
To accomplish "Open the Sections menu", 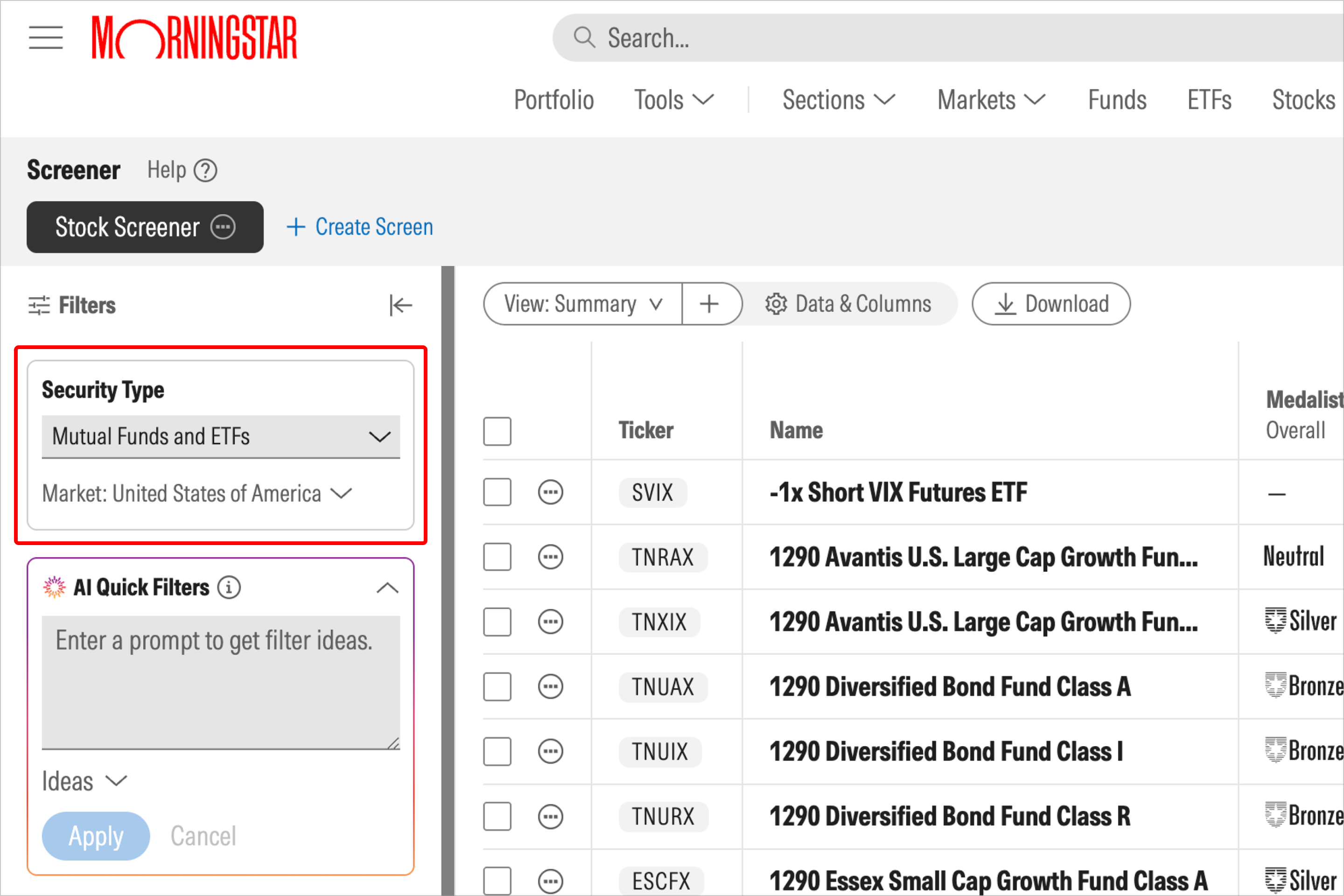I will pos(839,100).
